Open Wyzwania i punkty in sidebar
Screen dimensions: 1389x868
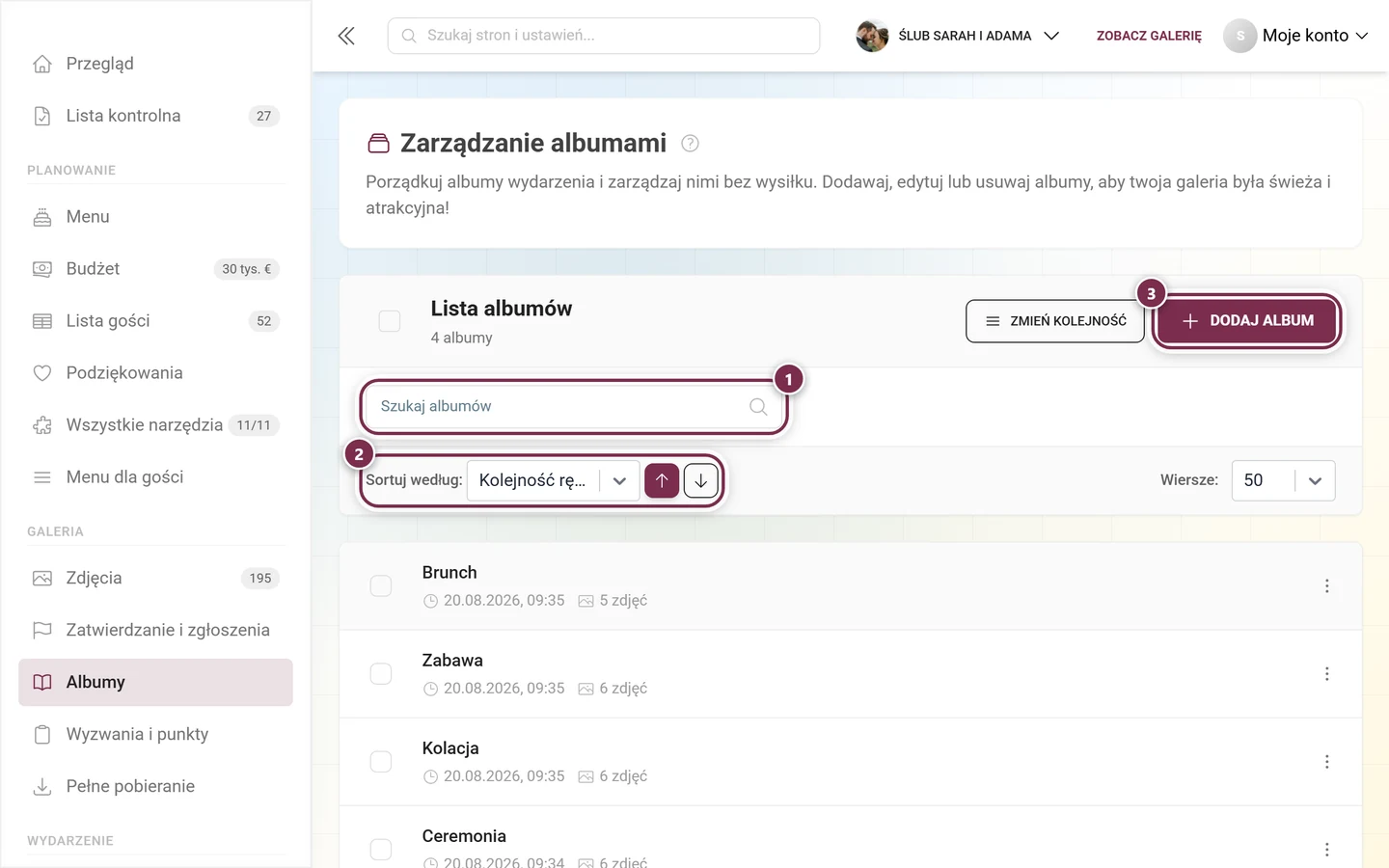(155, 735)
